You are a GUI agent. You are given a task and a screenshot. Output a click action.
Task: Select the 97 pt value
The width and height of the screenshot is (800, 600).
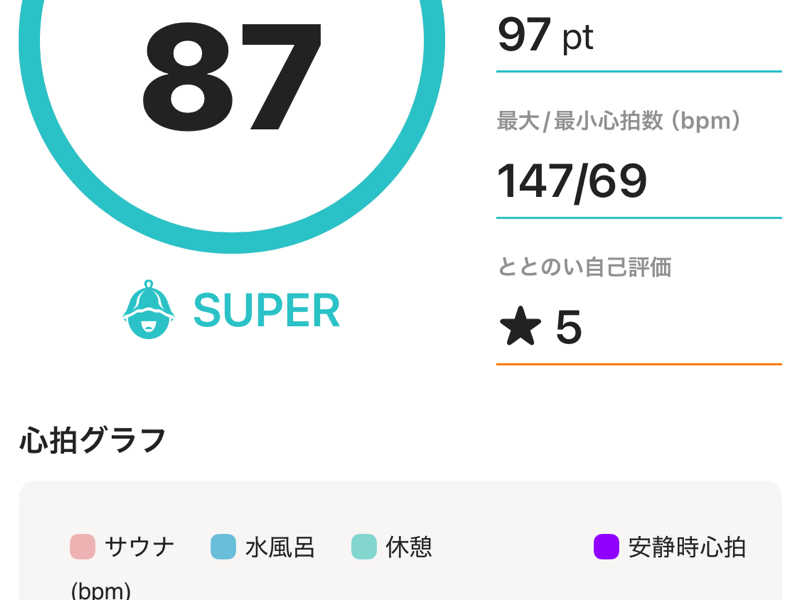click(545, 36)
